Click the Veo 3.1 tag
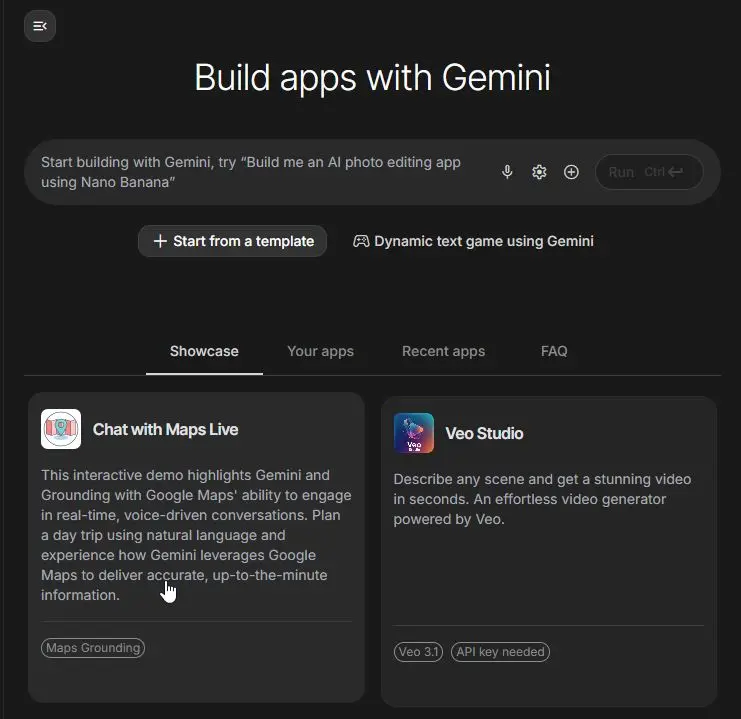 click(x=418, y=652)
